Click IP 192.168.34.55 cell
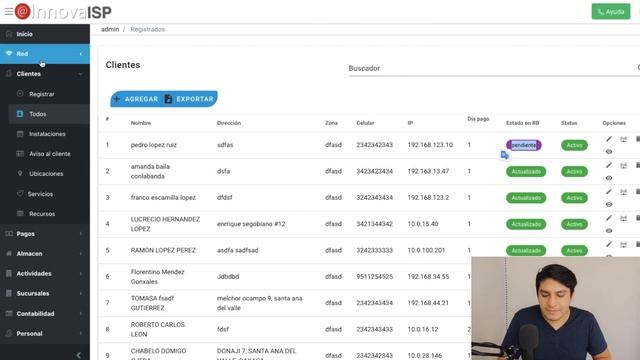The image size is (640, 360). click(428, 277)
